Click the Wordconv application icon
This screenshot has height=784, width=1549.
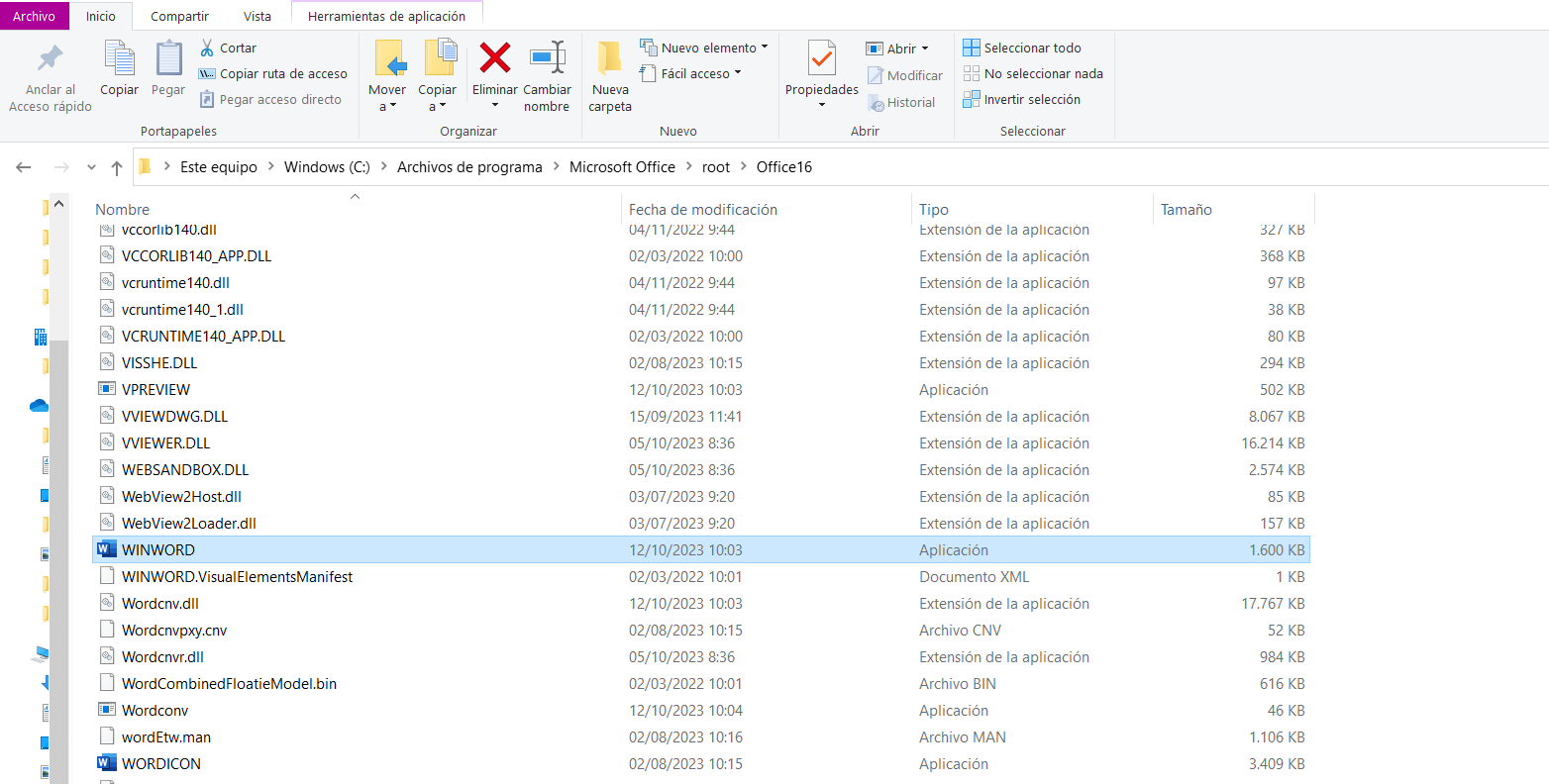point(107,710)
